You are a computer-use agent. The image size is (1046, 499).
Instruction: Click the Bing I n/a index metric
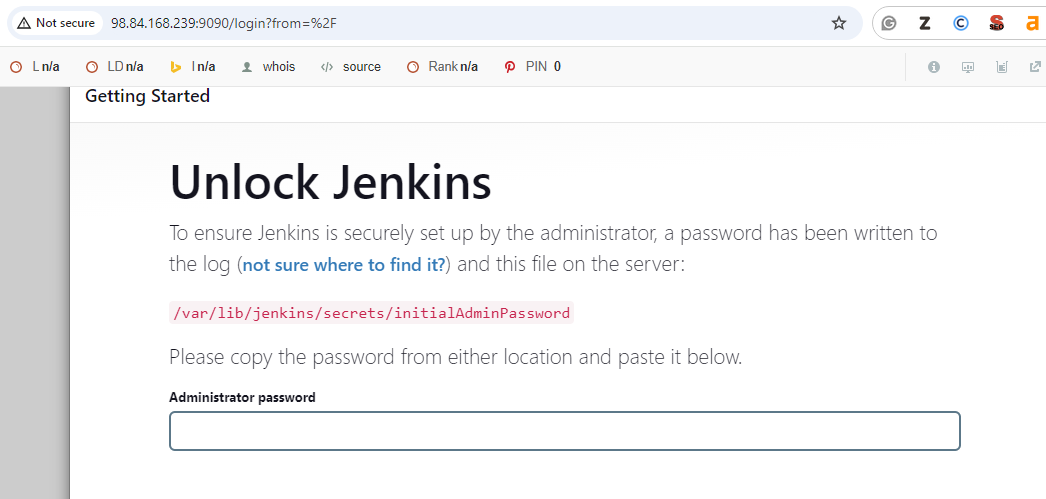click(x=193, y=67)
